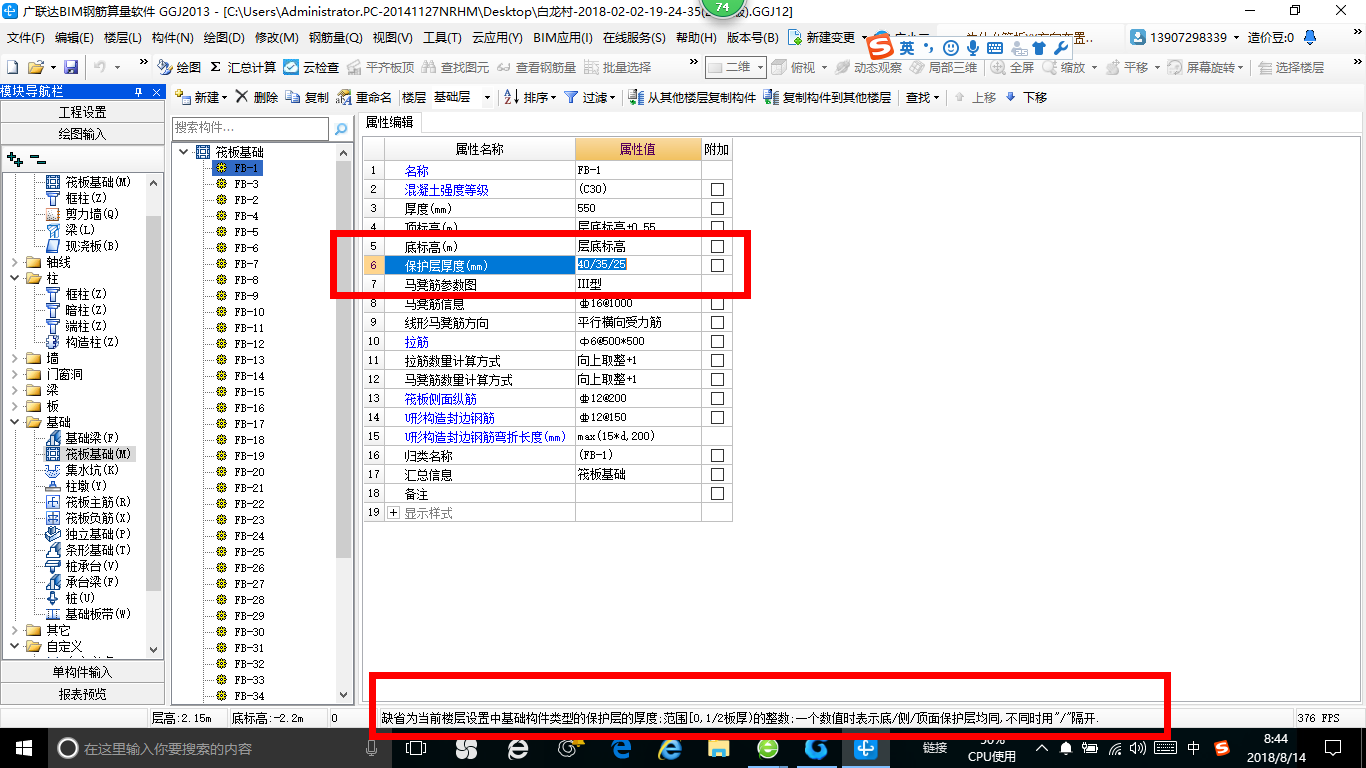Tick 附加 checkbox for 拉筋数量计算方式

pos(717,360)
